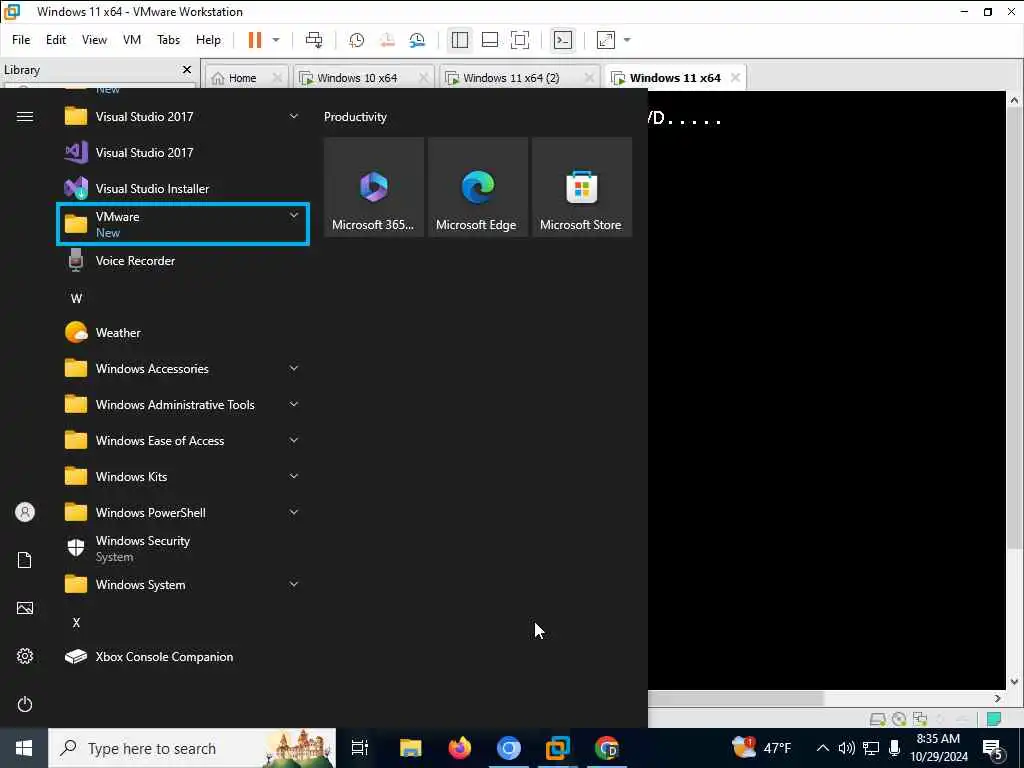
Task: Click the guest Windows Start button
Action: tap(24, 748)
